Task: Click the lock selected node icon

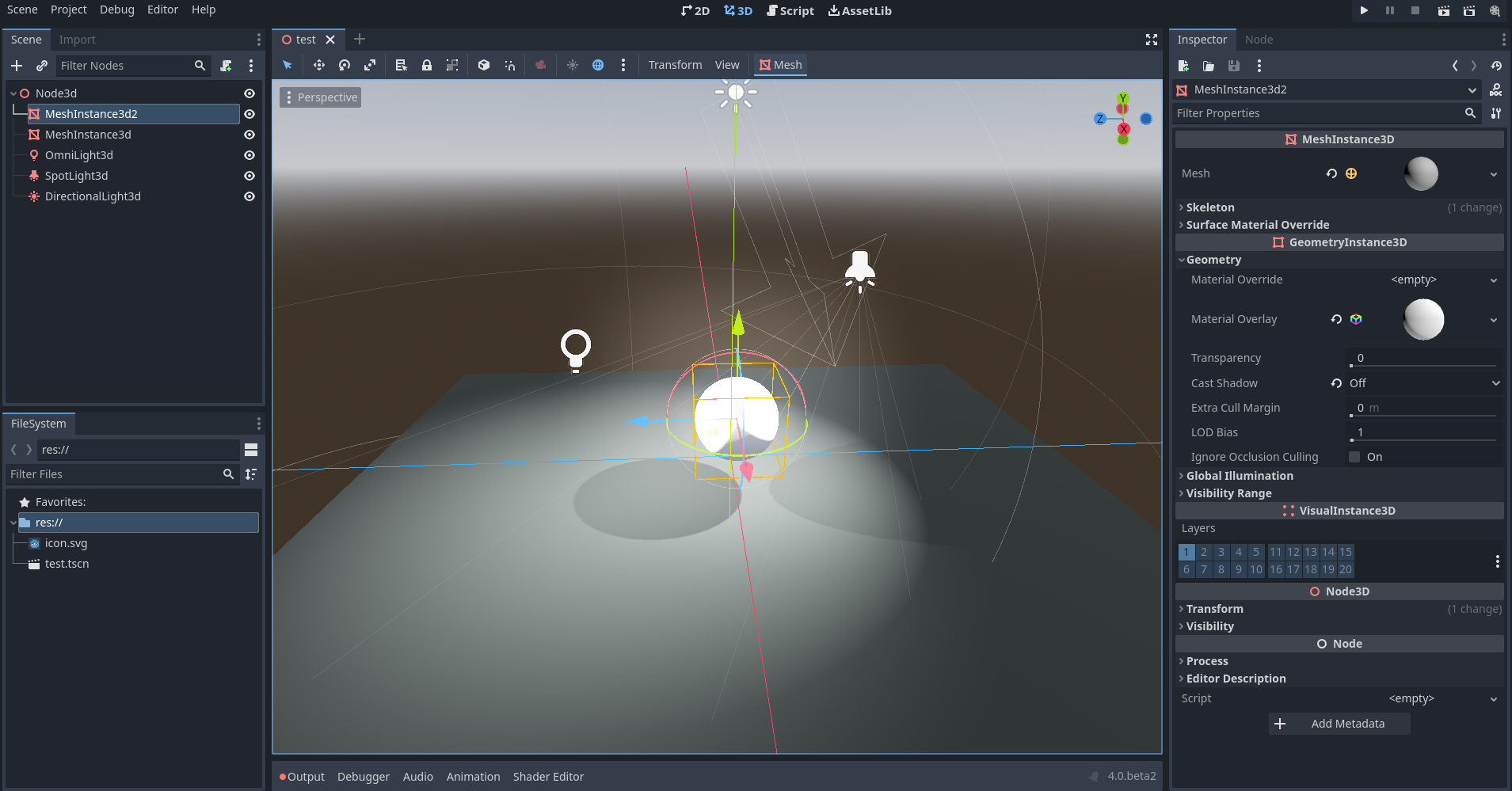Action: coord(428,65)
